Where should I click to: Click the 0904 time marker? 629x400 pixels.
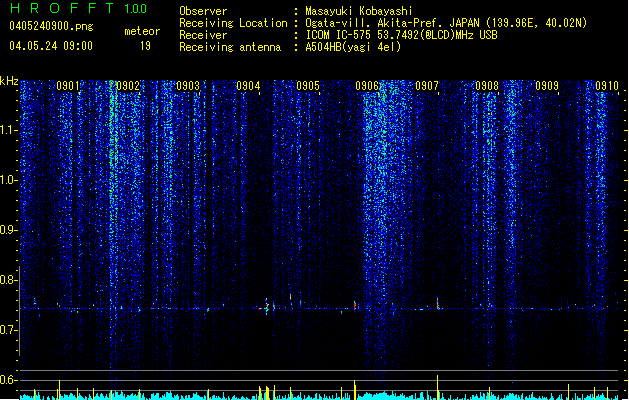click(248, 86)
